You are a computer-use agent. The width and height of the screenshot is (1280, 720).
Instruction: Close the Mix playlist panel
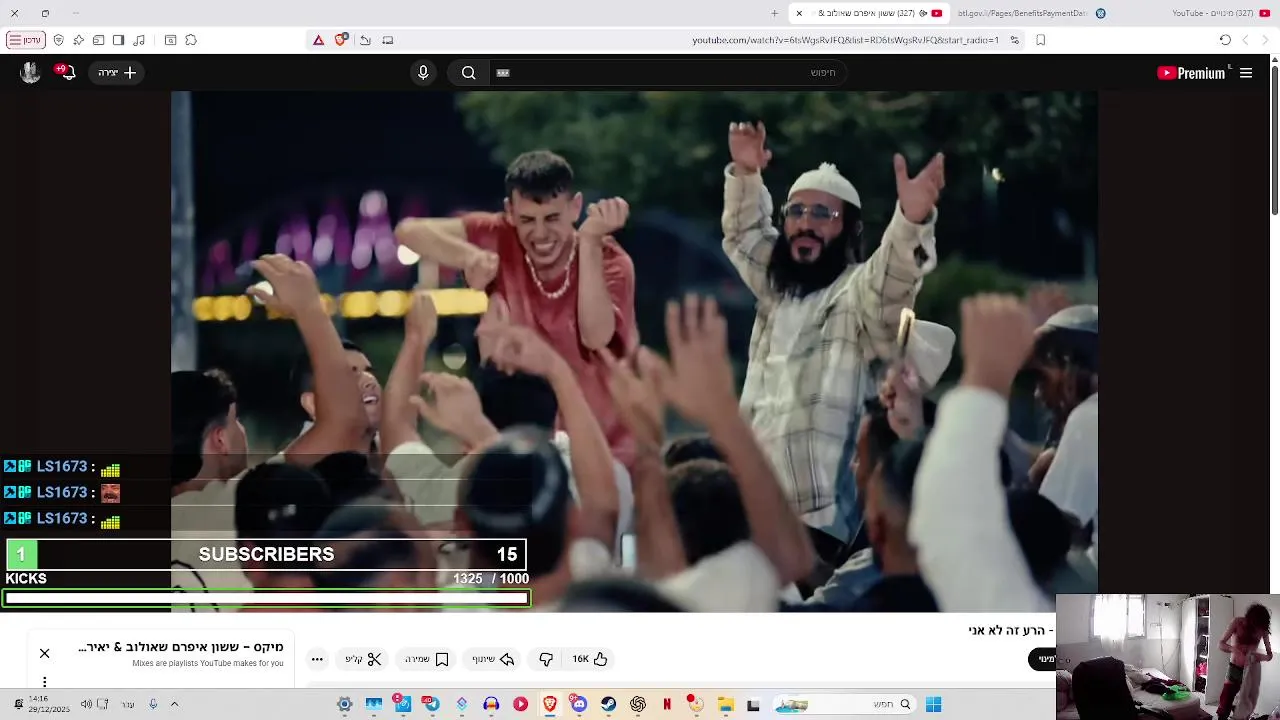[44, 653]
